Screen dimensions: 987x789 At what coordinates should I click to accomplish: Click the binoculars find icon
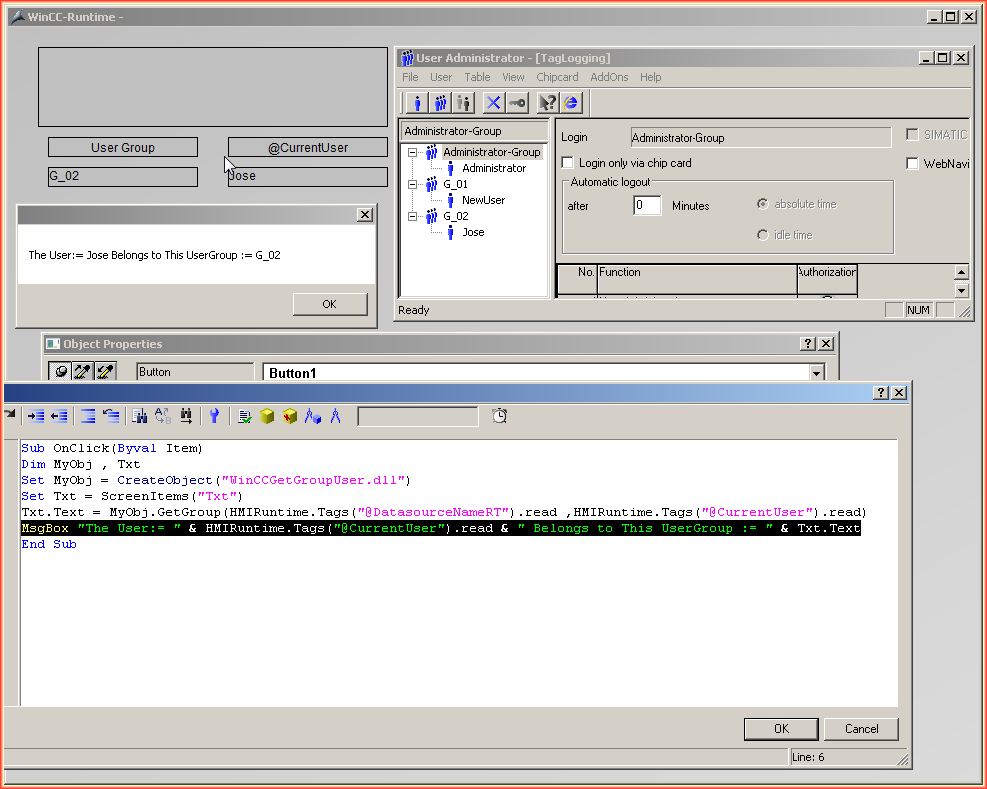tap(140, 416)
